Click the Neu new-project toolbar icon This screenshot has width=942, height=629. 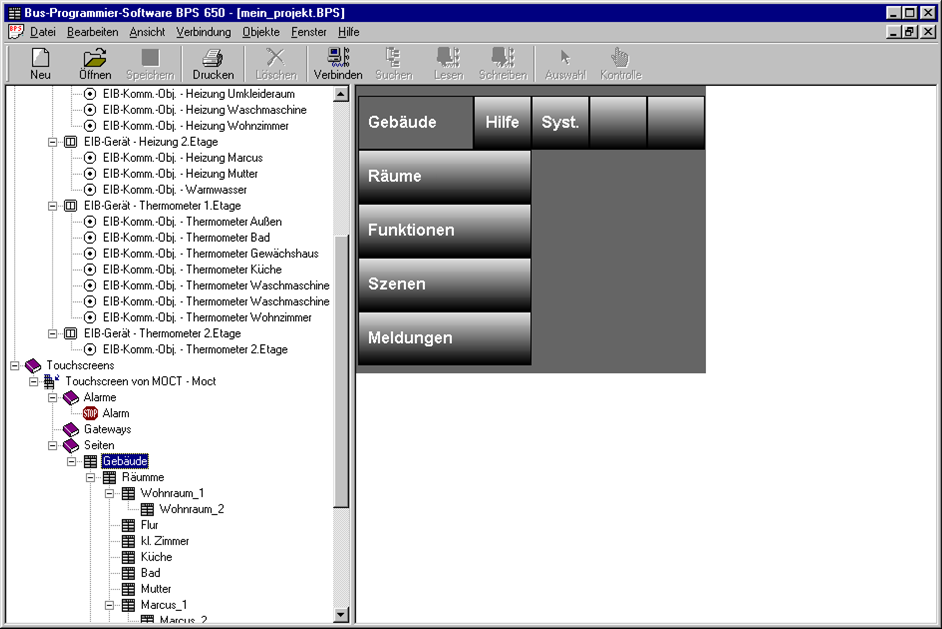click(41, 63)
